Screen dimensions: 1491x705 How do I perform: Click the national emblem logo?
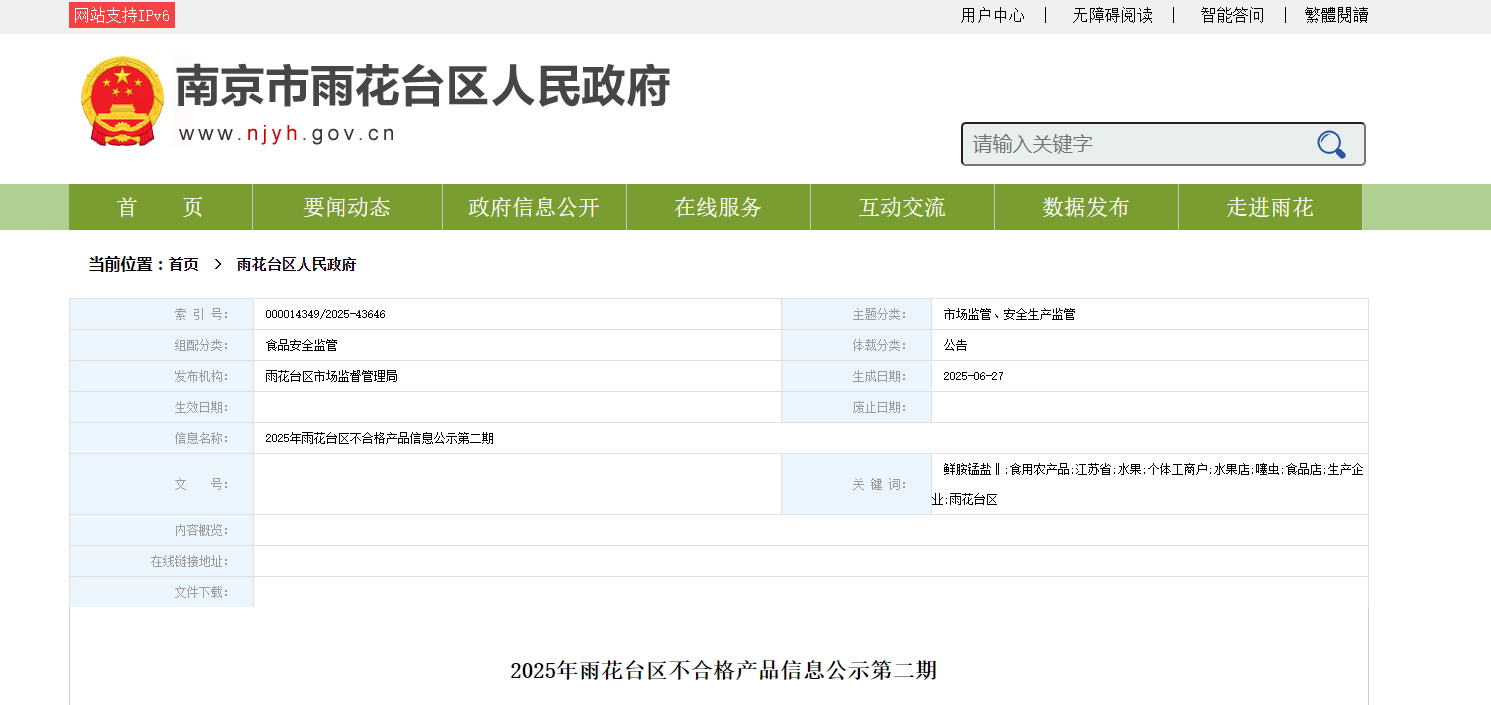[122, 101]
